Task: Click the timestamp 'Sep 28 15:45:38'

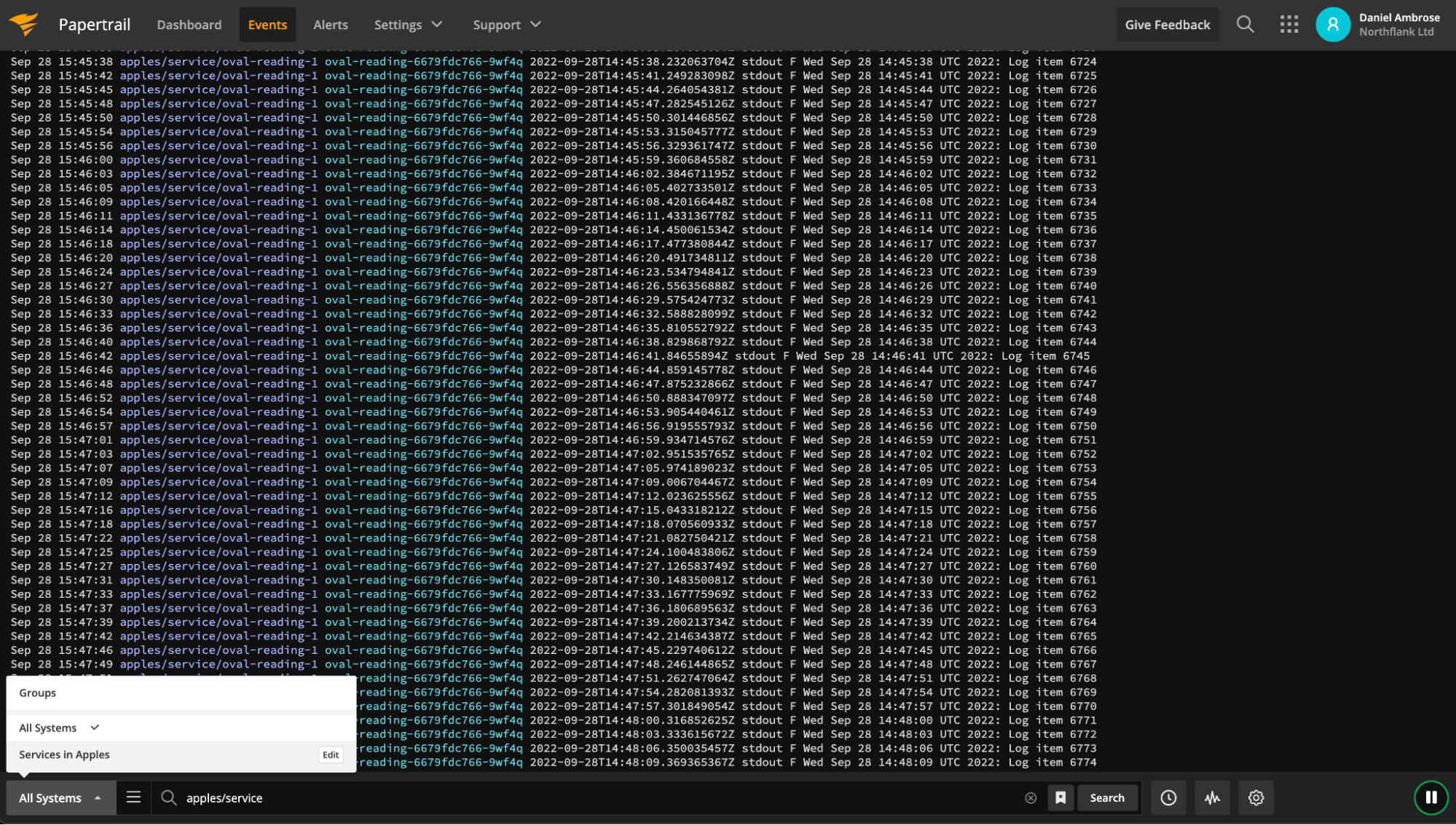Action: point(62,62)
